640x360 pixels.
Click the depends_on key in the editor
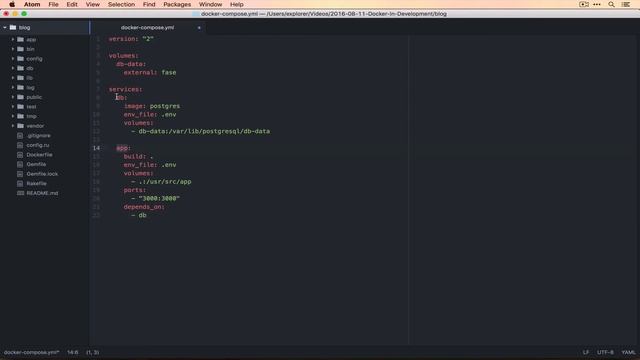click(142, 207)
